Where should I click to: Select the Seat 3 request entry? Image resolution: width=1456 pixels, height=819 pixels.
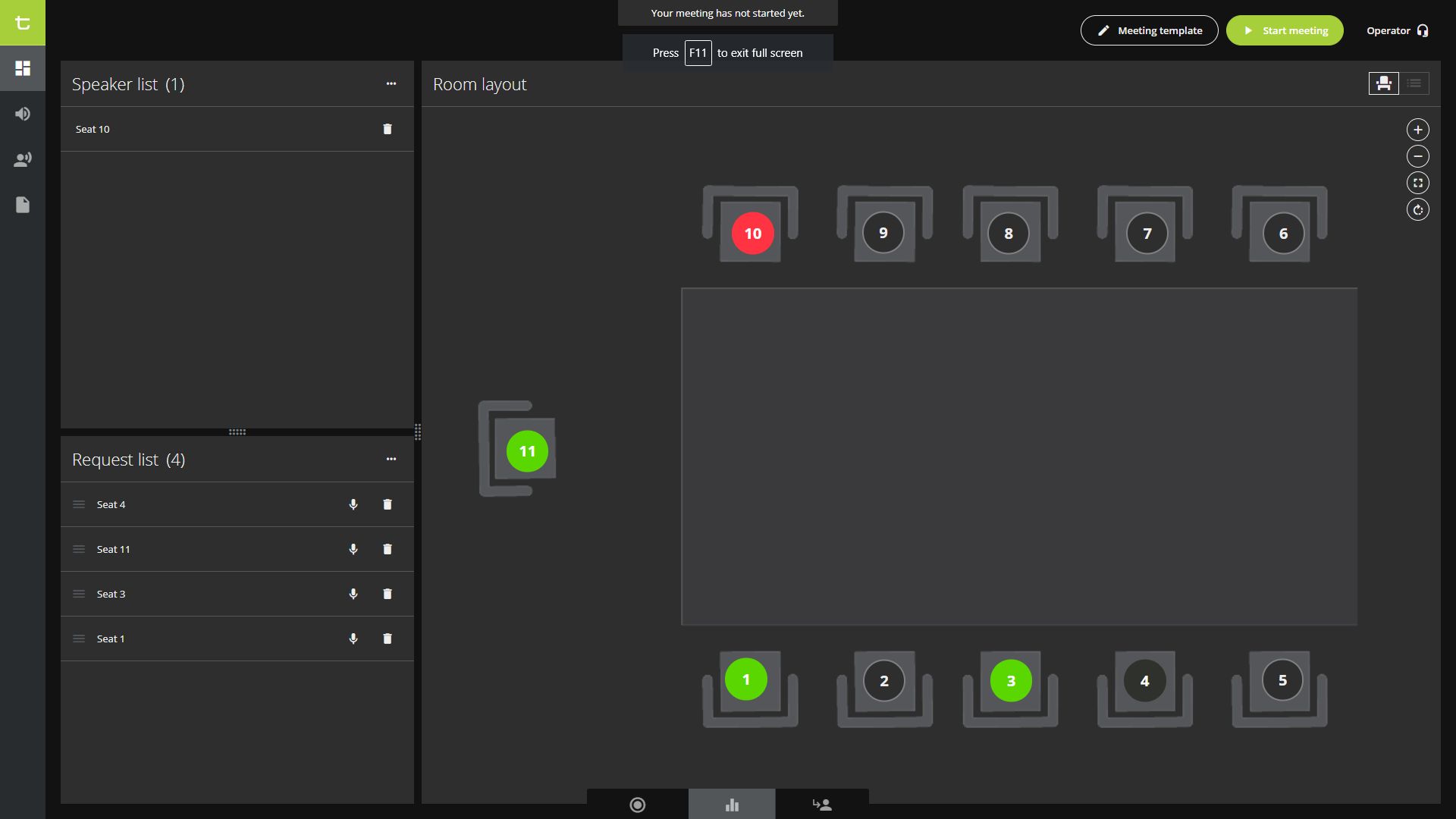pyautogui.click(x=237, y=594)
